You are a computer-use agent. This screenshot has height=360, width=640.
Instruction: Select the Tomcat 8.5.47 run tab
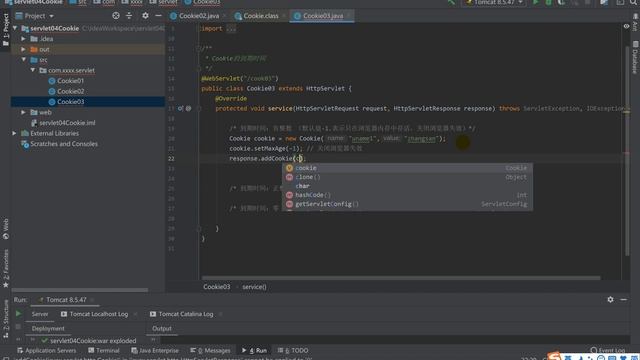click(x=65, y=300)
